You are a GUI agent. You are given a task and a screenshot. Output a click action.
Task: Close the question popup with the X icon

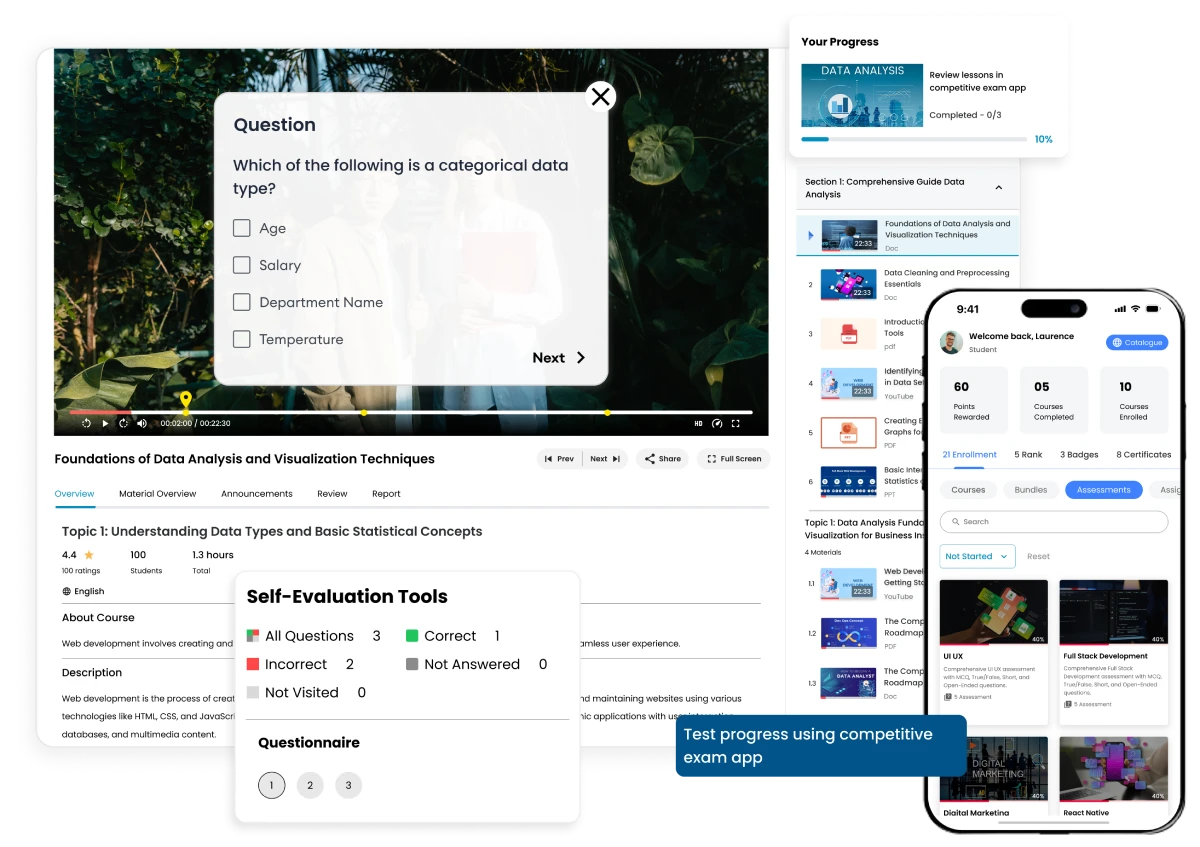[x=600, y=97]
